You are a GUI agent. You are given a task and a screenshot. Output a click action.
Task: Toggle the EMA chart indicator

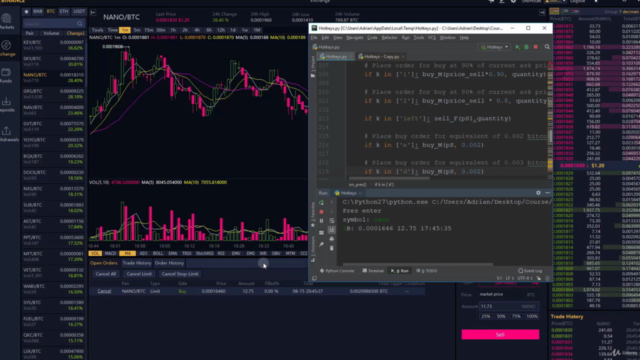click(x=173, y=253)
